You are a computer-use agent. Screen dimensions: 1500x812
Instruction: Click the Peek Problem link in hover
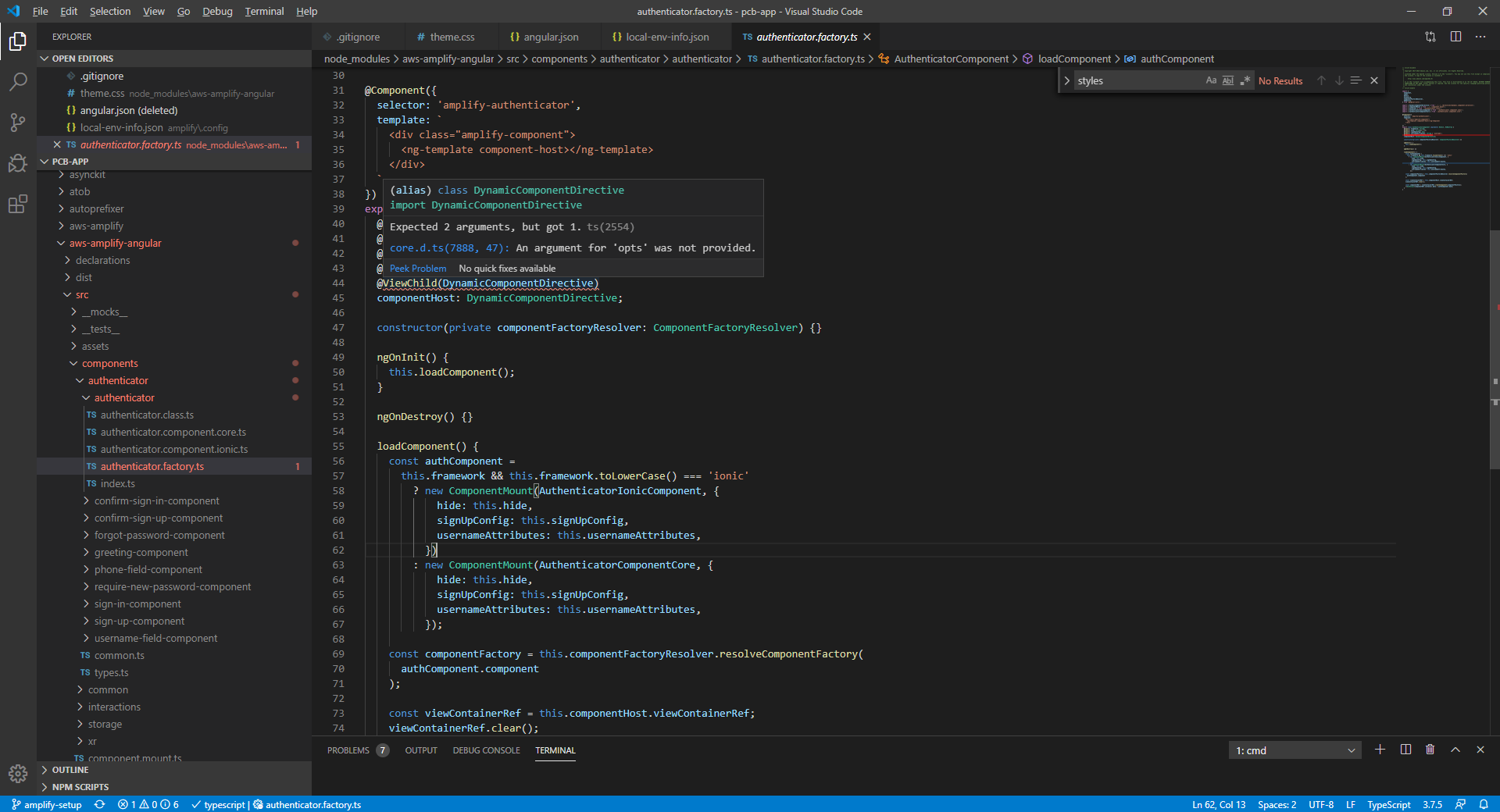(x=418, y=269)
